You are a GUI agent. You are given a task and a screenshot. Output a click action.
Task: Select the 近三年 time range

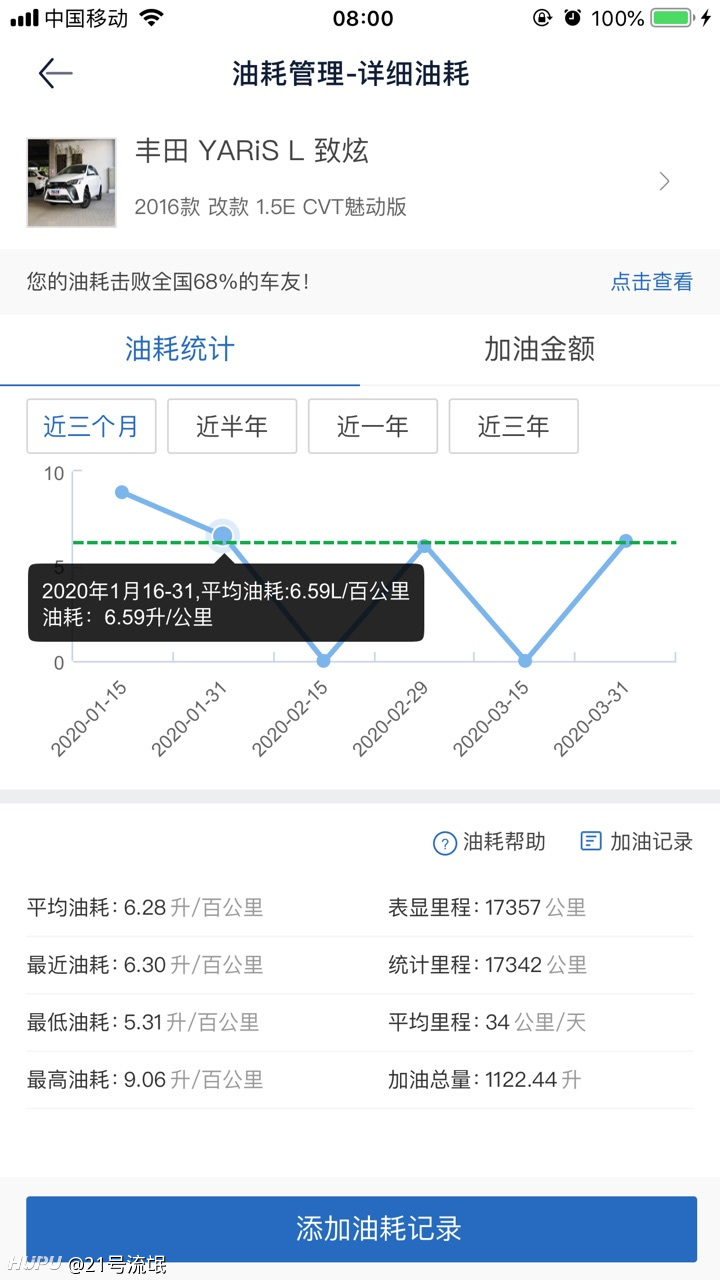(x=514, y=426)
